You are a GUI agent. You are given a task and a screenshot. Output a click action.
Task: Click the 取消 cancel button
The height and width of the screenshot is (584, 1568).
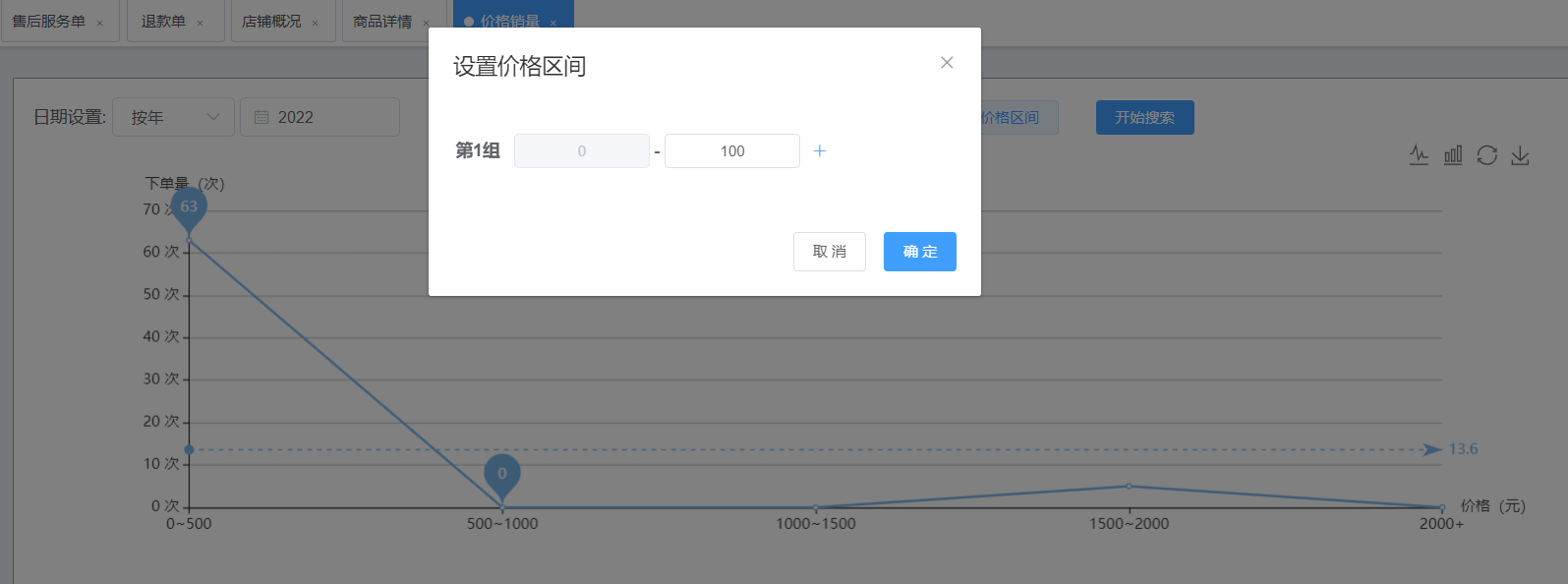tap(830, 252)
